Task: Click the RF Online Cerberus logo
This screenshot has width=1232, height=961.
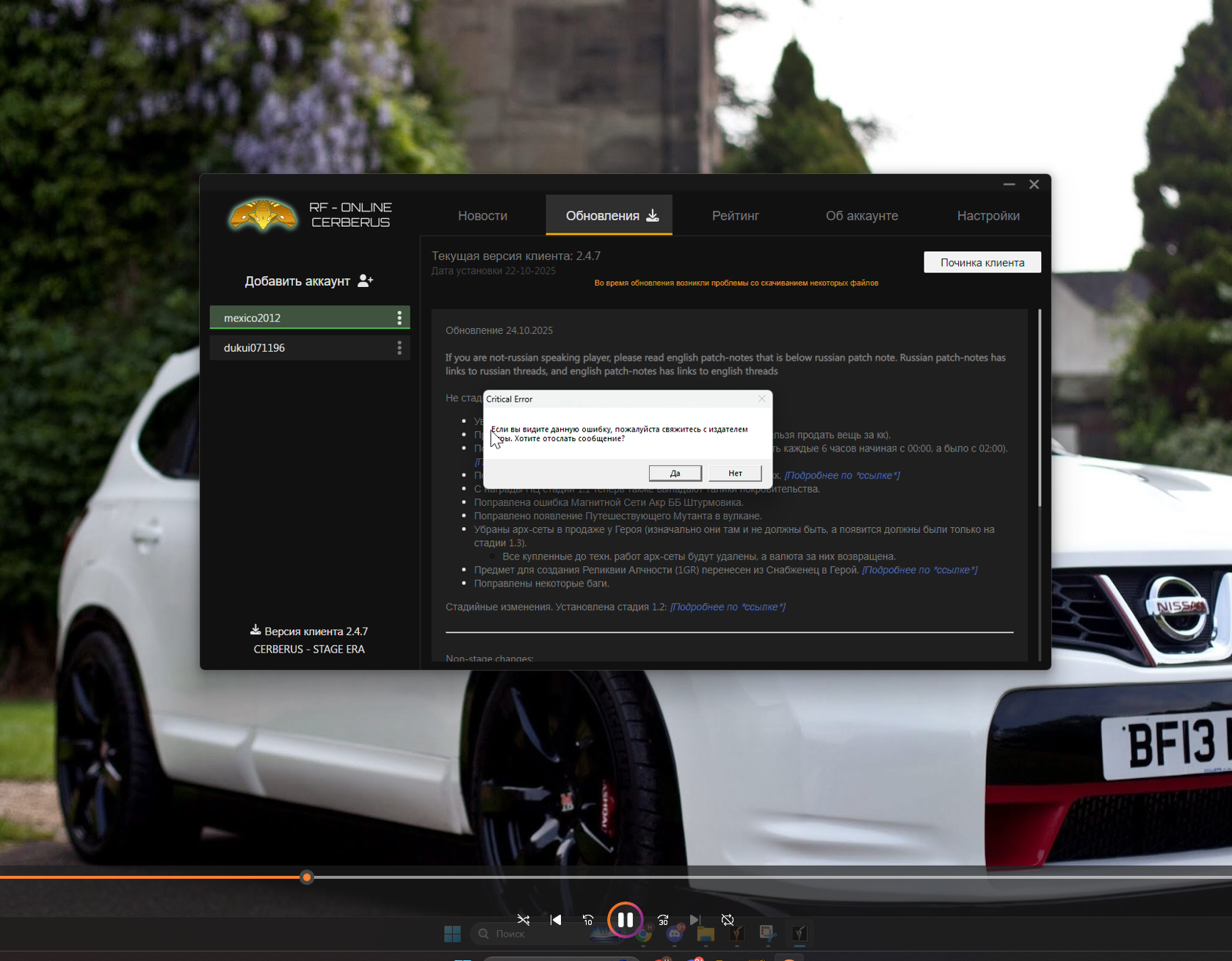Action: click(x=263, y=216)
